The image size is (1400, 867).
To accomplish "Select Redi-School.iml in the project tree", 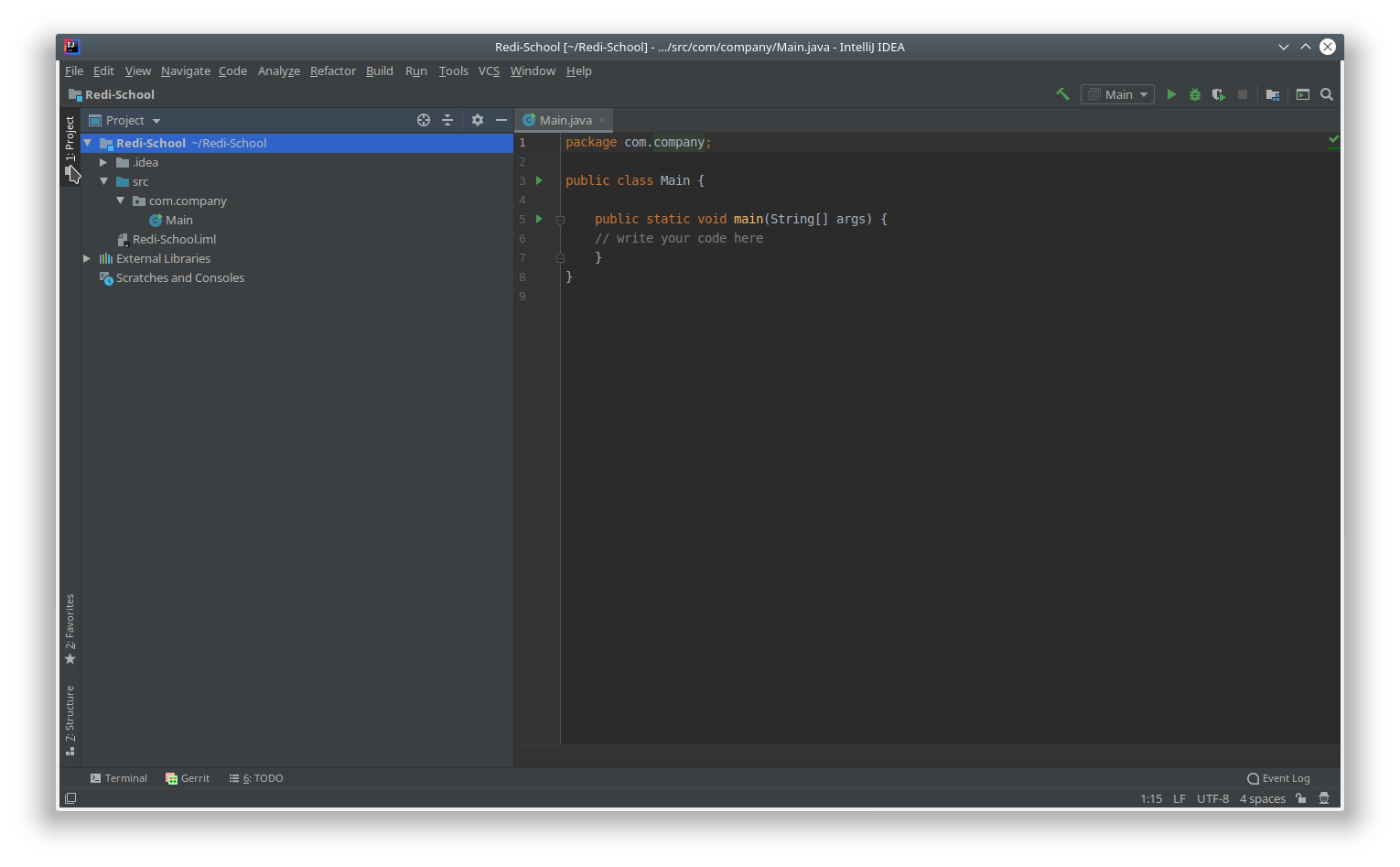I will click(174, 239).
